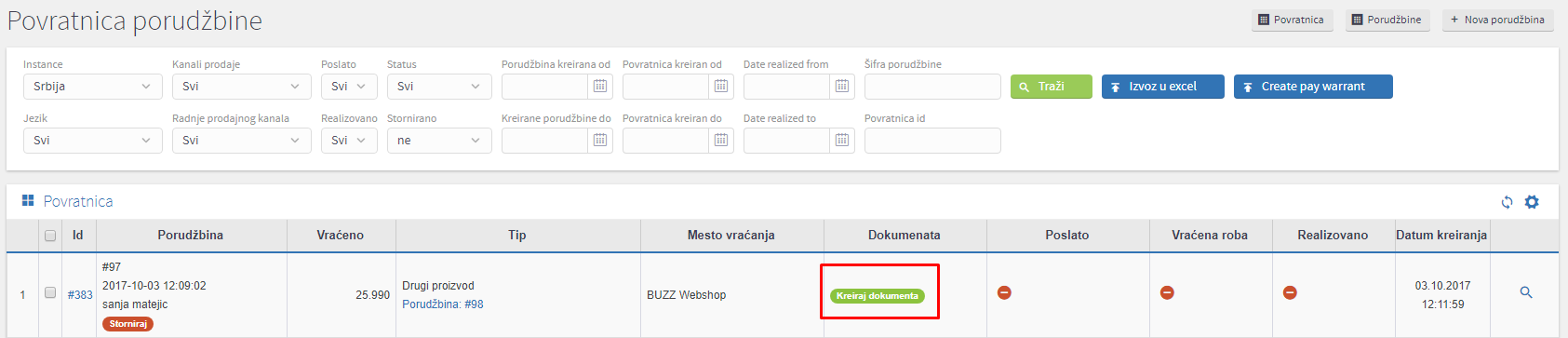Click the magnifier icon in row #383

[1526, 292]
